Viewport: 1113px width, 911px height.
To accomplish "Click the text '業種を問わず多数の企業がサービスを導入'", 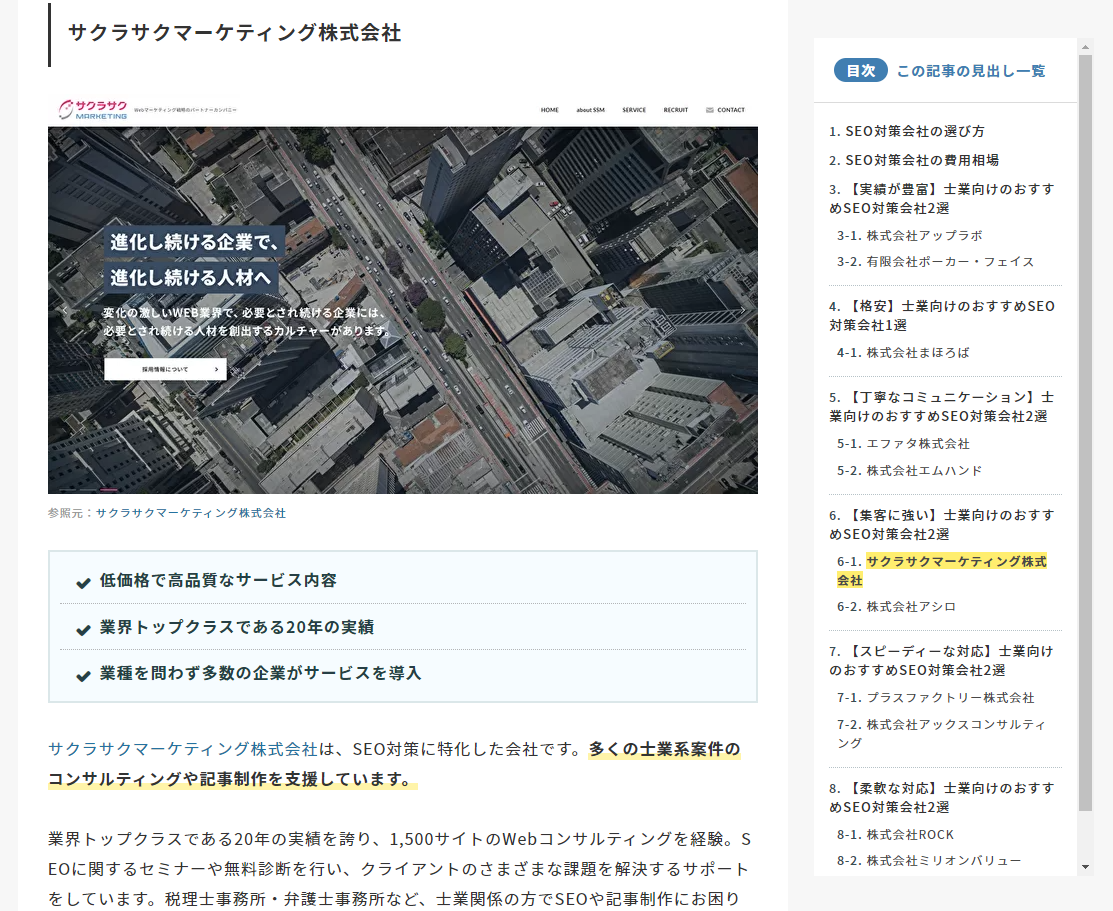I will tap(260, 673).
